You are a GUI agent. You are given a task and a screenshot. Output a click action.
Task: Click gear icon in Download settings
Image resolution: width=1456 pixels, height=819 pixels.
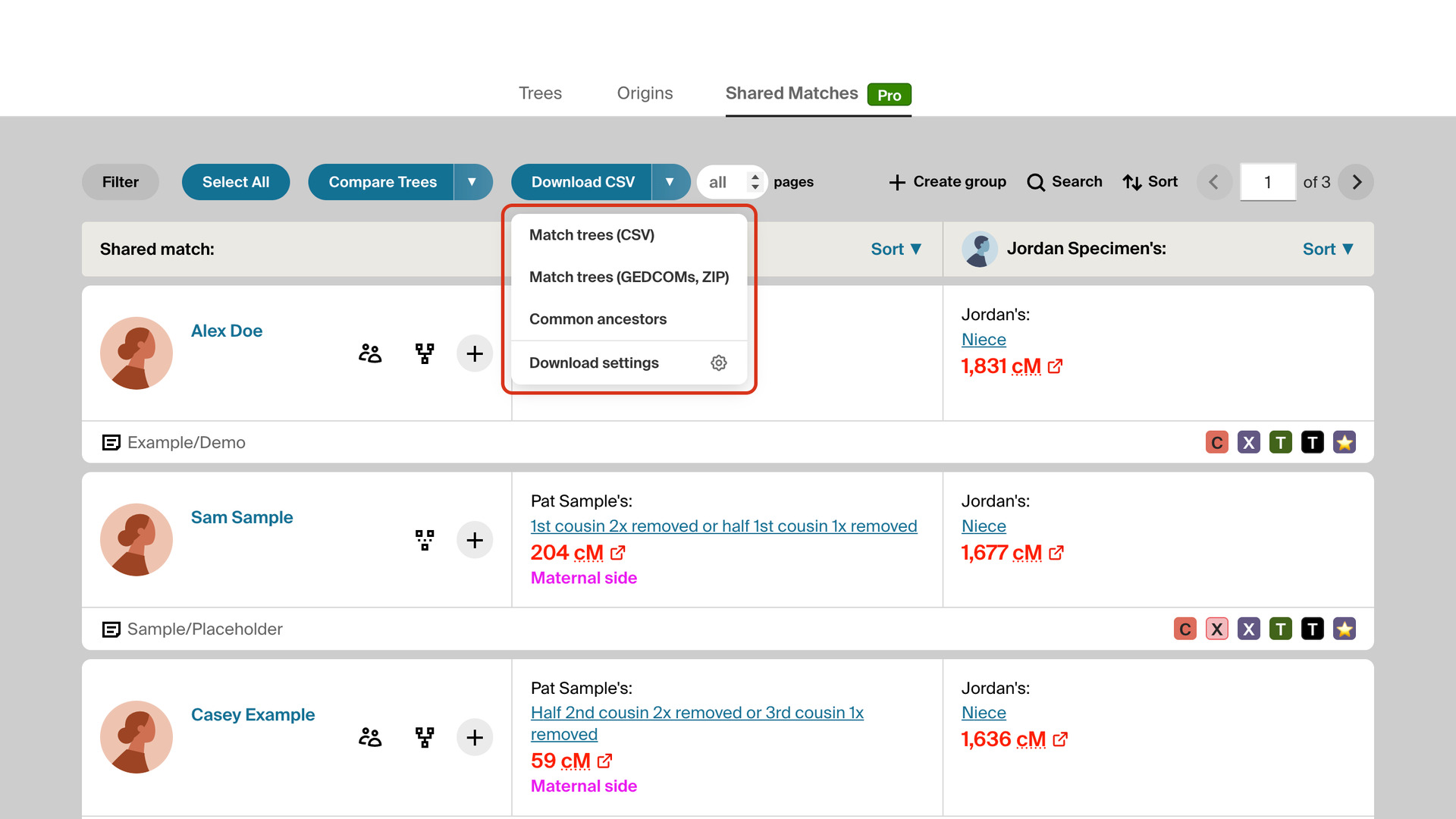pyautogui.click(x=719, y=363)
